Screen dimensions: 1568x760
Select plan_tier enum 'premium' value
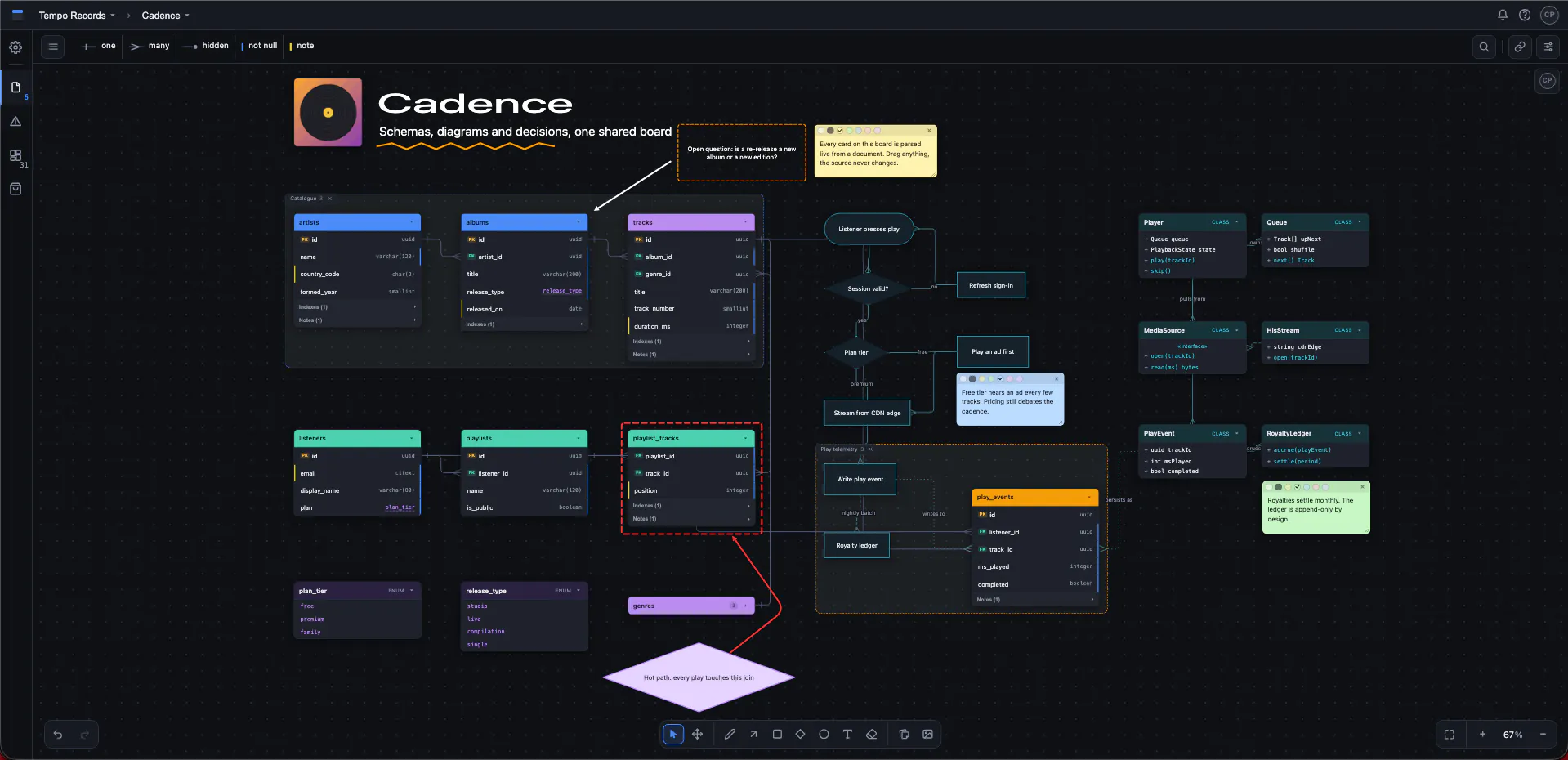tap(312, 619)
